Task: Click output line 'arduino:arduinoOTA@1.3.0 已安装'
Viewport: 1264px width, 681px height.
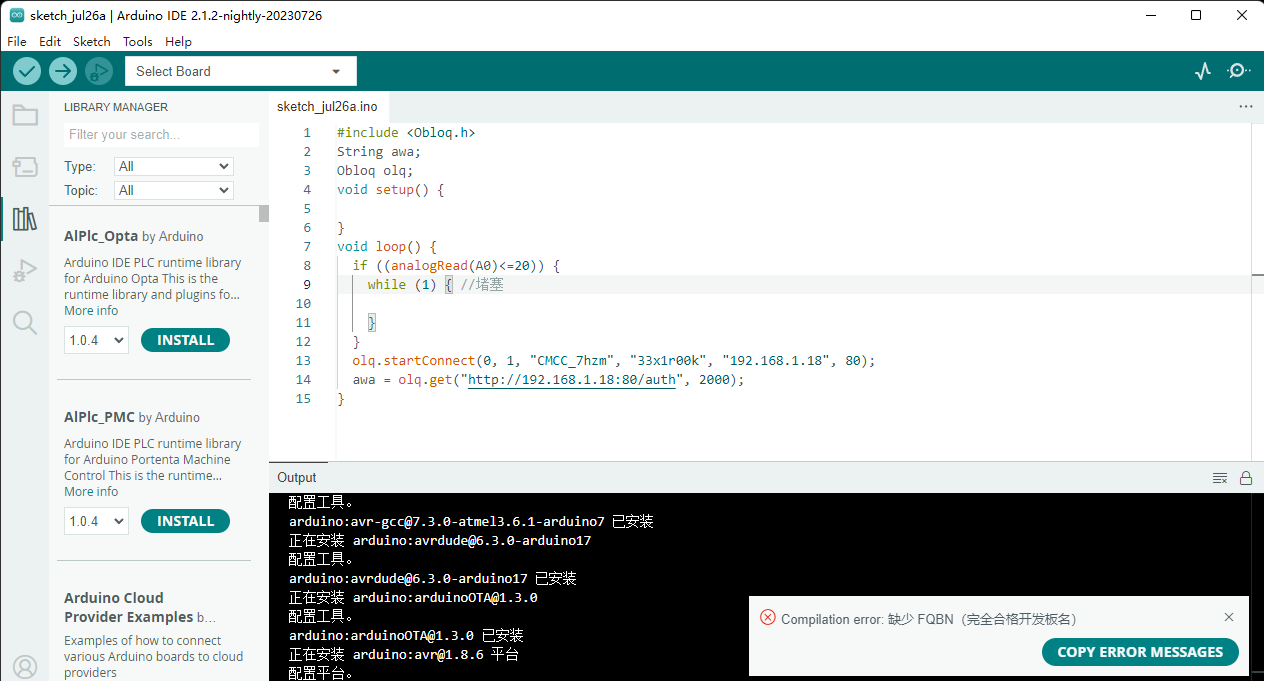Action: (406, 635)
